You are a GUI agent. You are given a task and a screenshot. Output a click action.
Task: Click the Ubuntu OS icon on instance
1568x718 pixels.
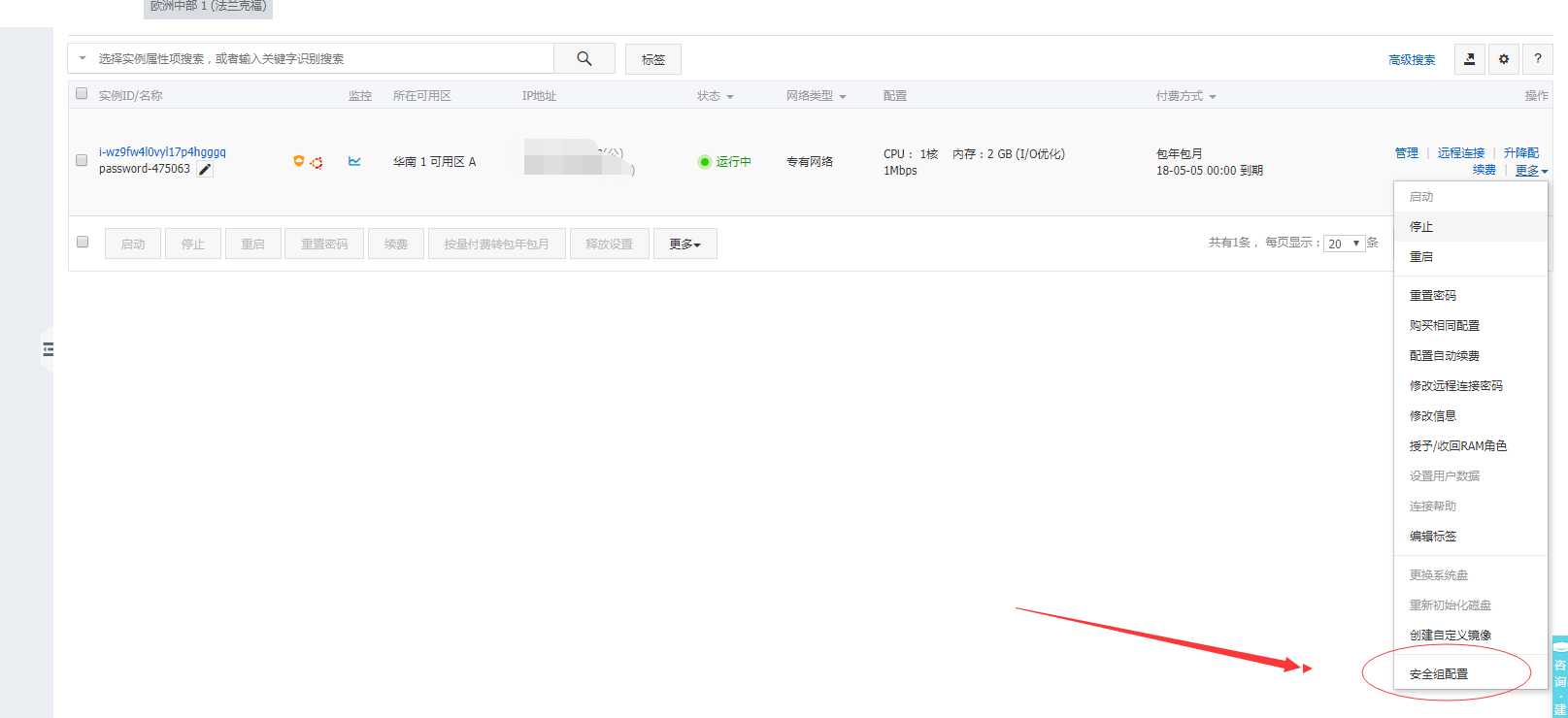317,162
